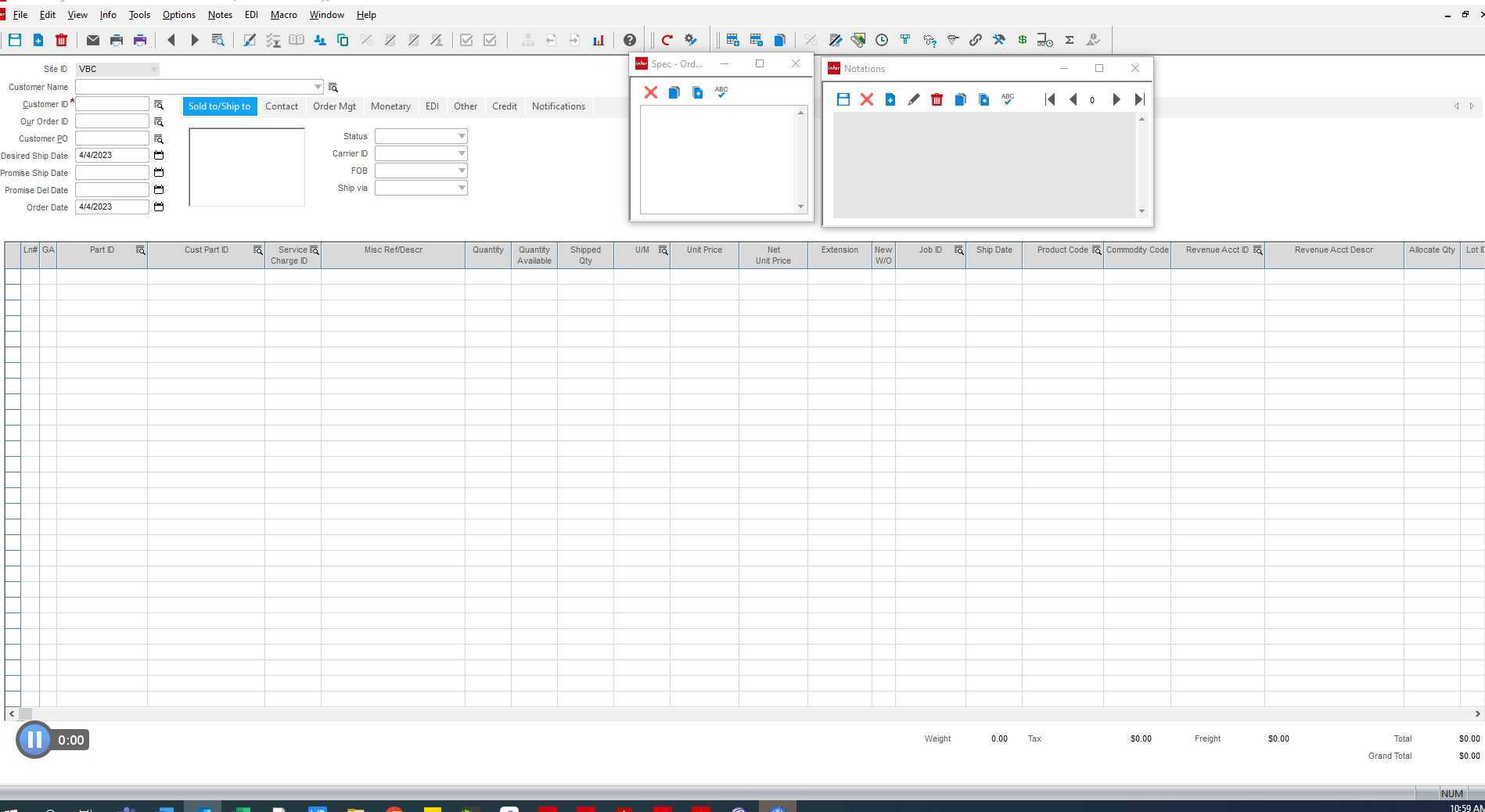Expand the Status dropdown
The image size is (1485, 812).
coord(462,136)
